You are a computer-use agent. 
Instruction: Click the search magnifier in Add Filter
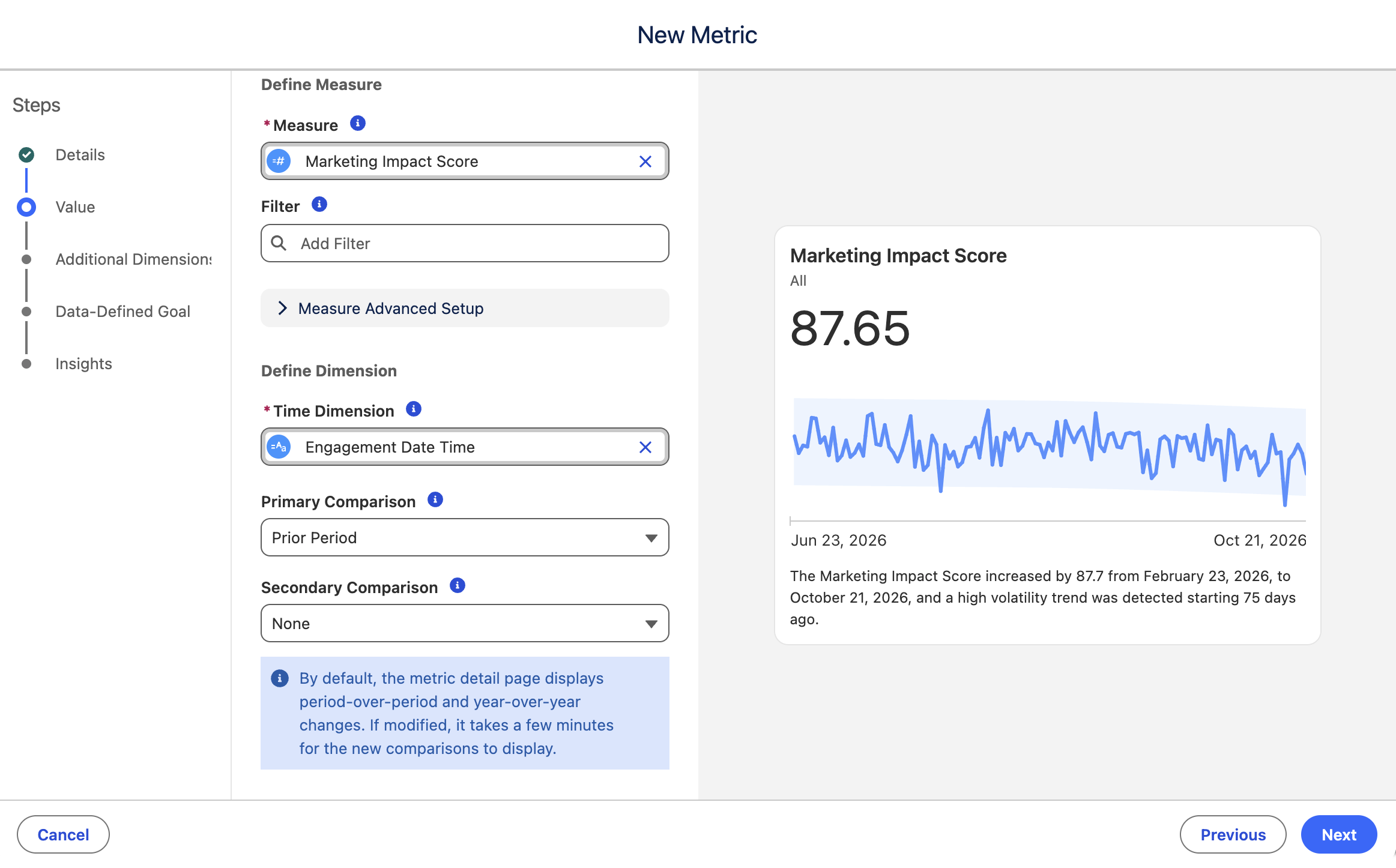[x=279, y=243]
